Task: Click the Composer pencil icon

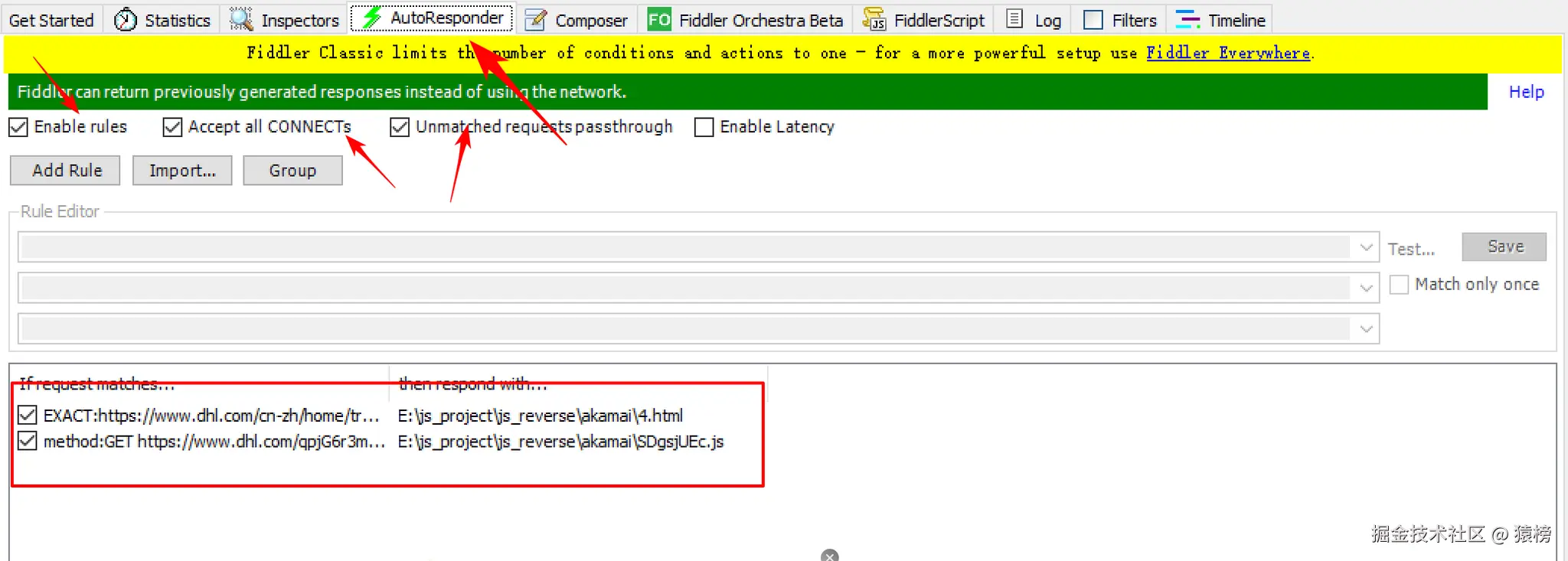Action: (536, 20)
